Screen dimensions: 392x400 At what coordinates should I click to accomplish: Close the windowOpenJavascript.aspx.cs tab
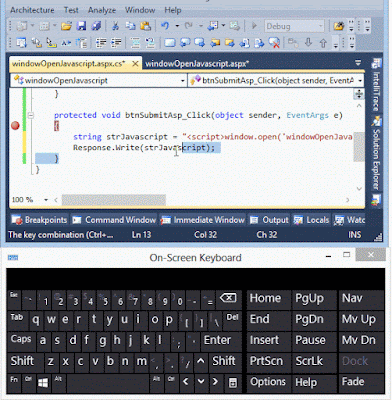(135, 63)
